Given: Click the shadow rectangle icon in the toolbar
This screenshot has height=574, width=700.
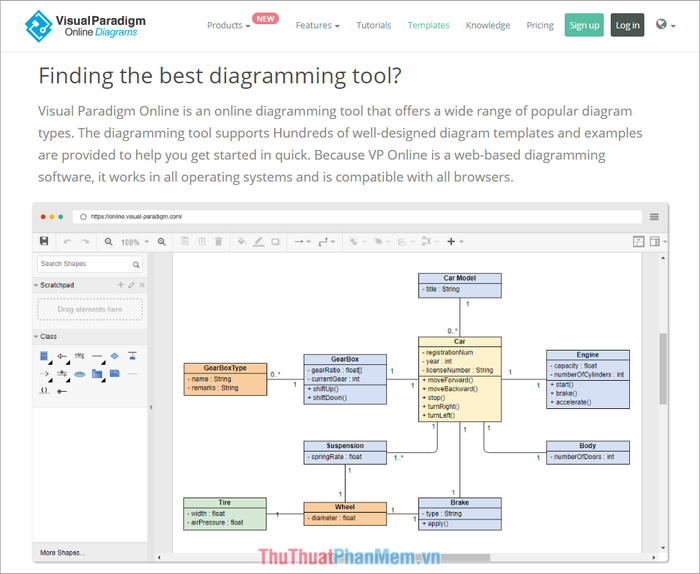Looking at the screenshot, I should click(x=275, y=241).
